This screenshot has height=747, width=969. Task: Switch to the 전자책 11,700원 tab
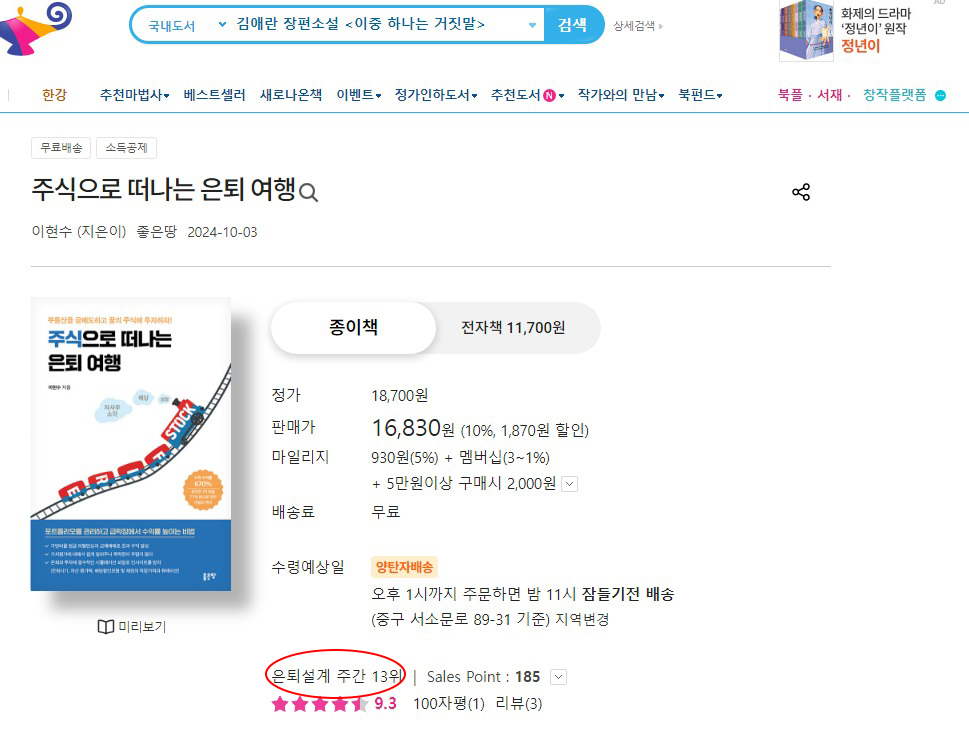click(513, 327)
